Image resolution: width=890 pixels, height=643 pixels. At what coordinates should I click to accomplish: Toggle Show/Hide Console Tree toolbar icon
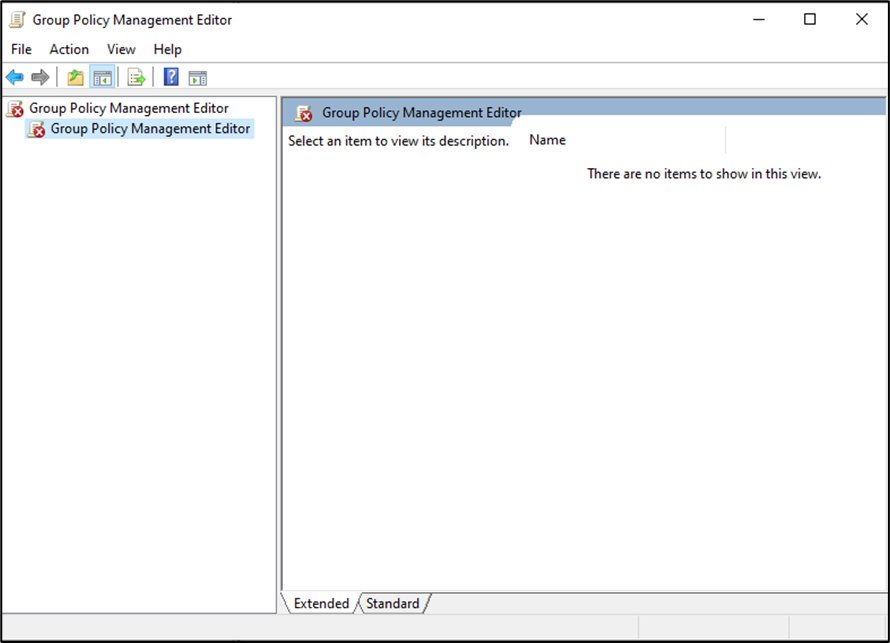pos(101,77)
